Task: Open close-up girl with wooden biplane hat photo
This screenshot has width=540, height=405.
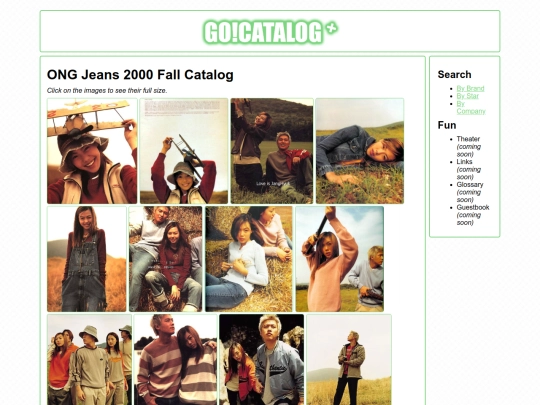Action: [92, 151]
